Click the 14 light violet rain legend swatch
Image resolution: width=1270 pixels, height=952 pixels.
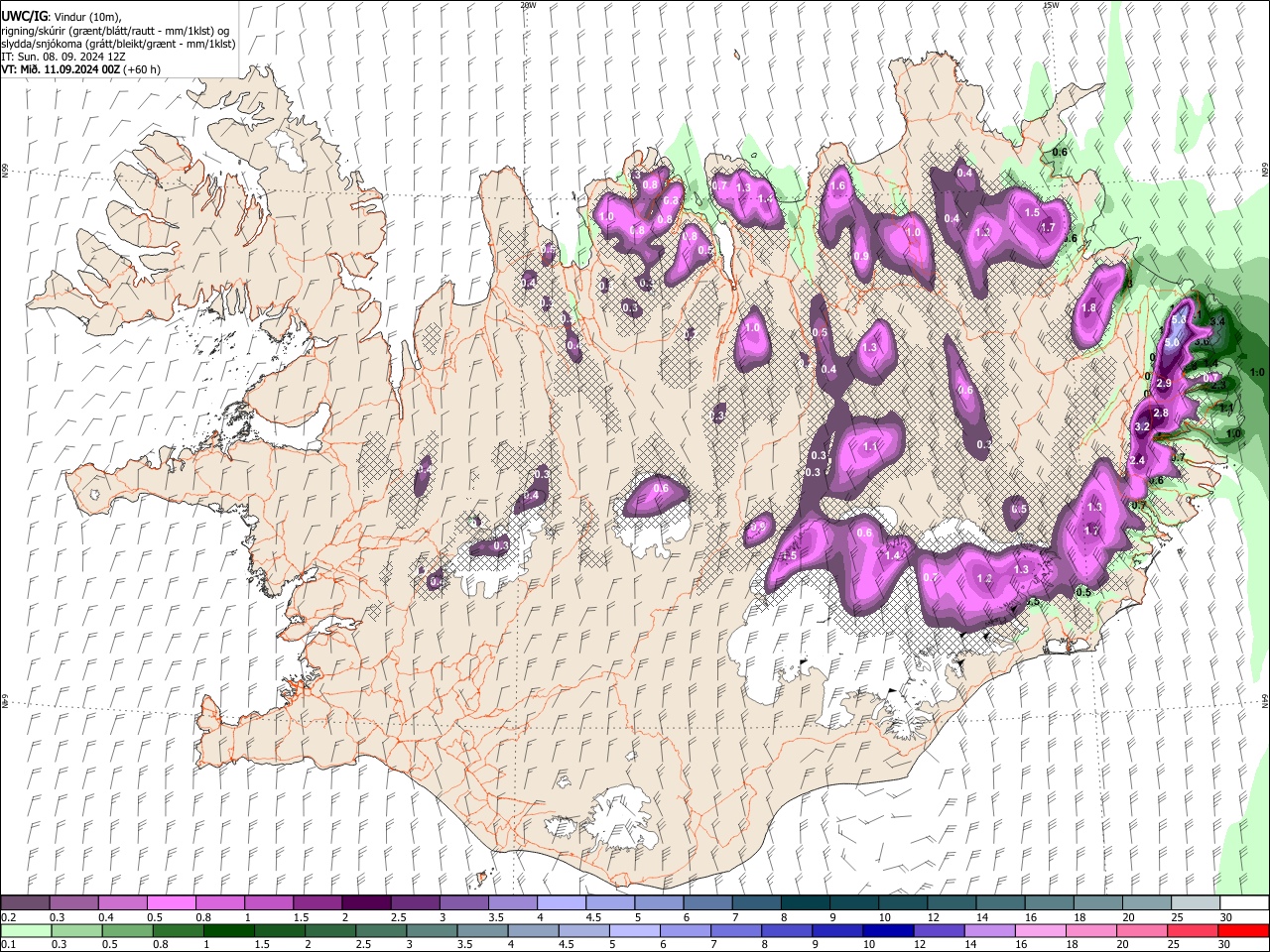coord(988,930)
